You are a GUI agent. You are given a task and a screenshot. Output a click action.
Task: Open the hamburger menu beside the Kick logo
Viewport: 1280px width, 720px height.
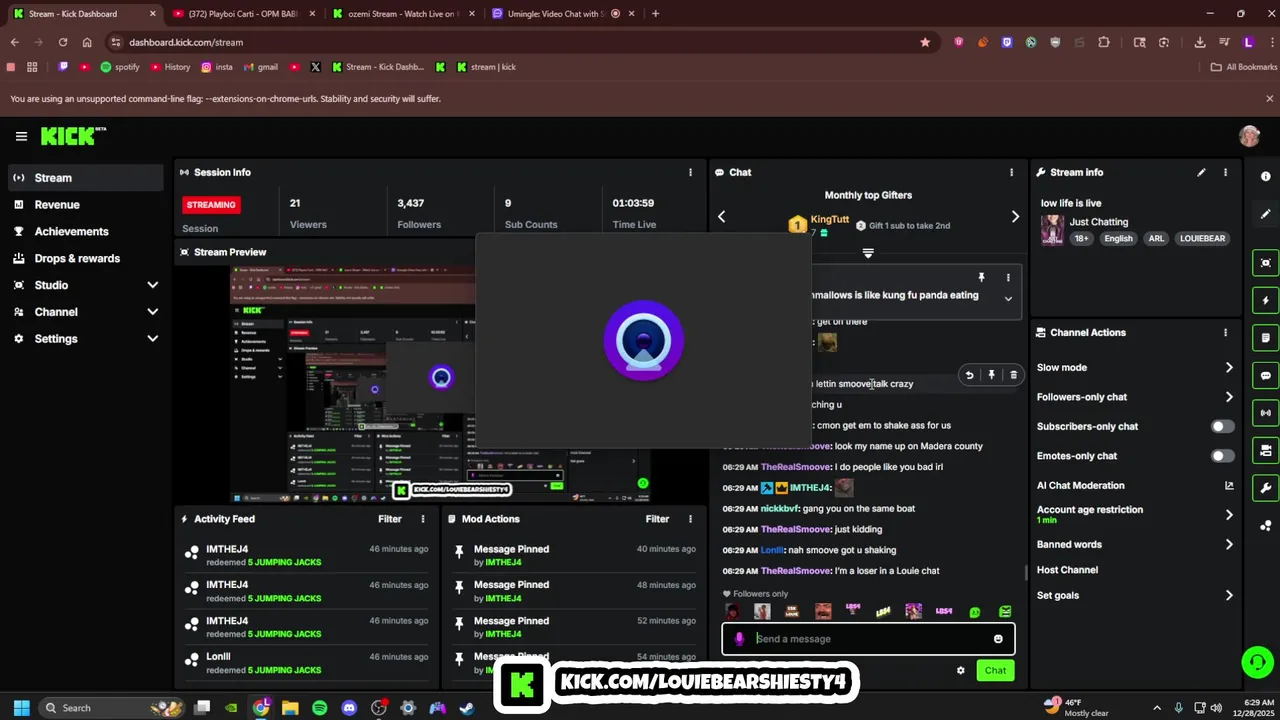tap(21, 136)
